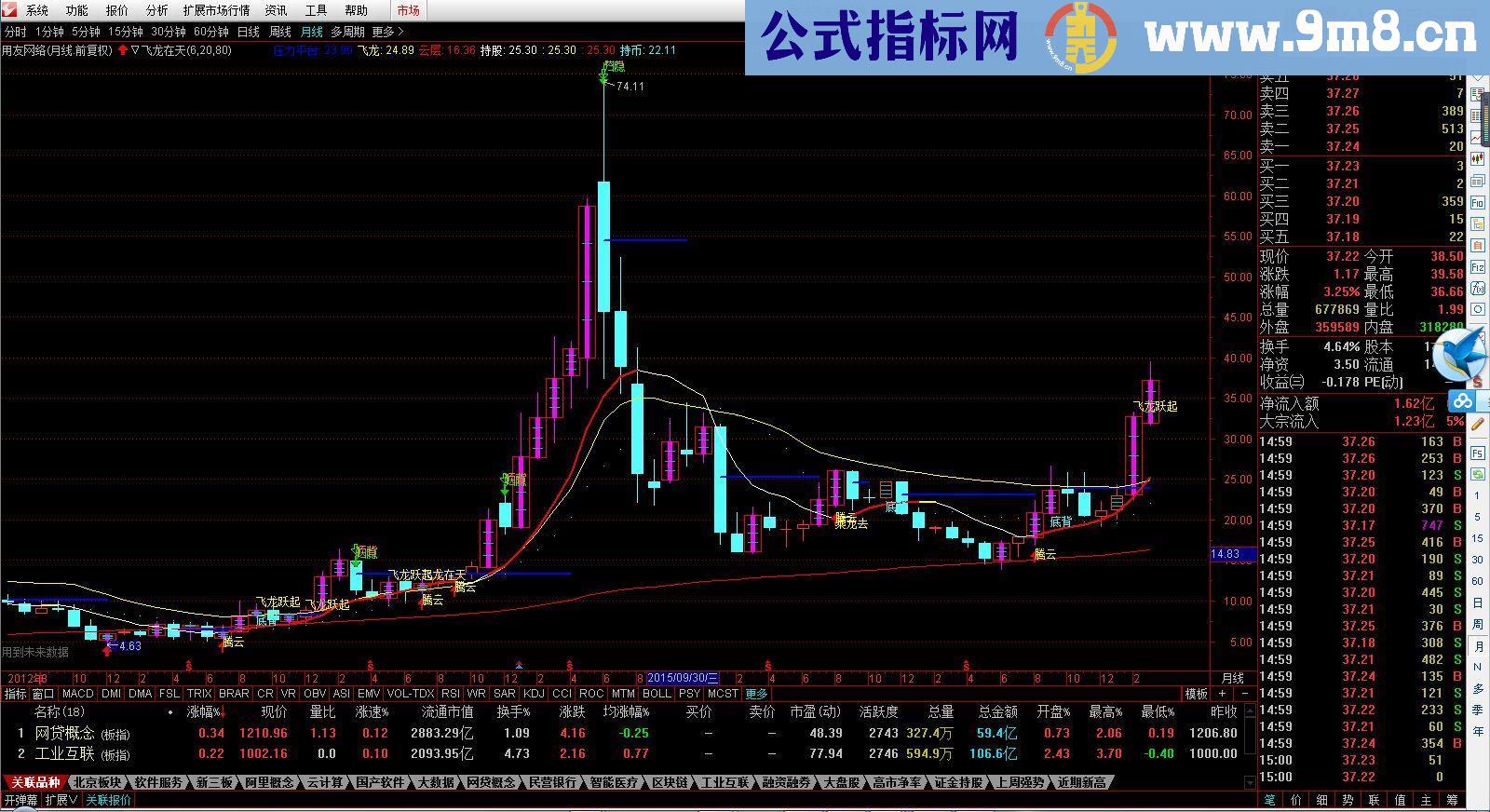Click the N-day period sidebar button

[1478, 668]
